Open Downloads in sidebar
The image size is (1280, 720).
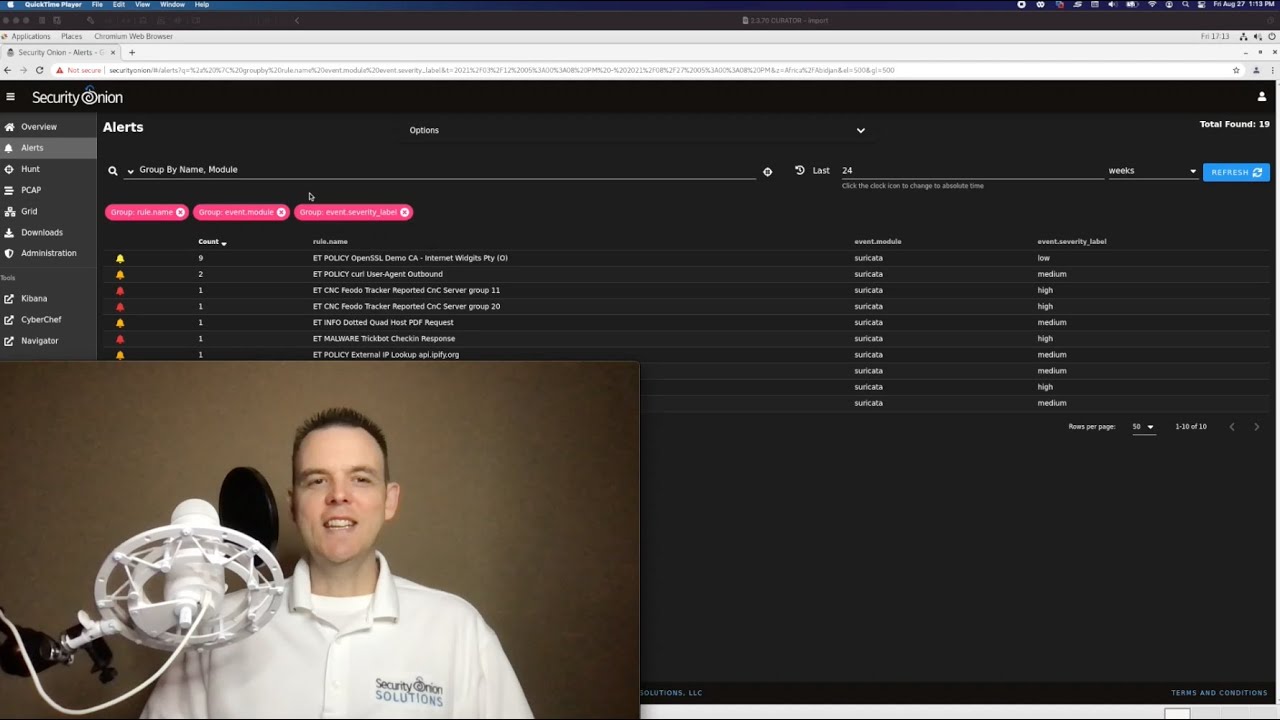(42, 232)
